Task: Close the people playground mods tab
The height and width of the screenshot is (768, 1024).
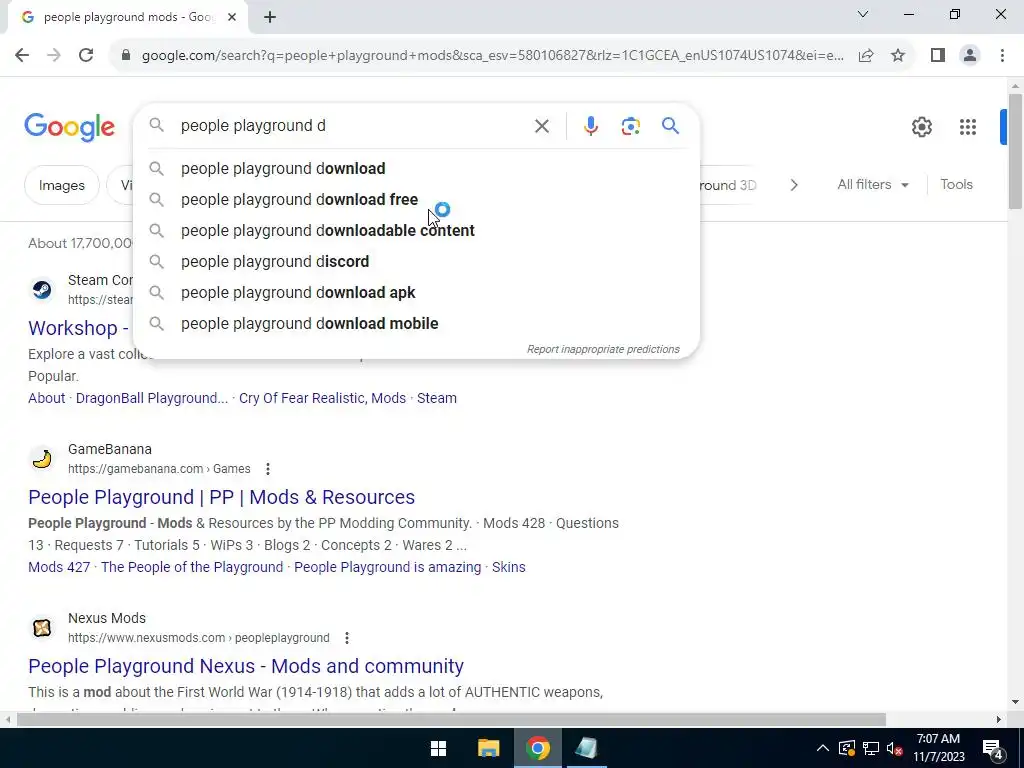Action: (232, 18)
